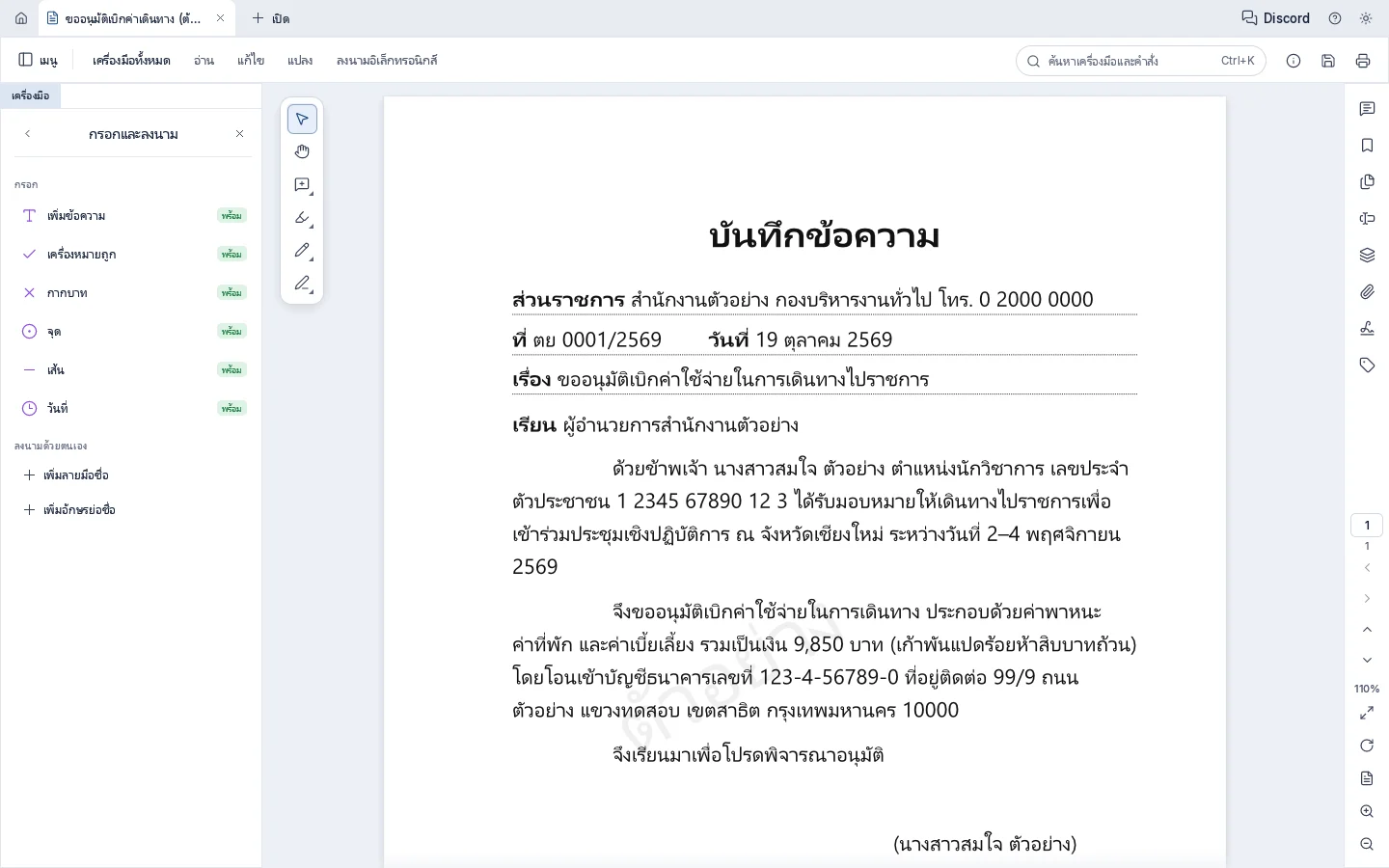Screen dimensions: 1389x868
Task: Choose the add comment tool
Action: [x=302, y=184]
